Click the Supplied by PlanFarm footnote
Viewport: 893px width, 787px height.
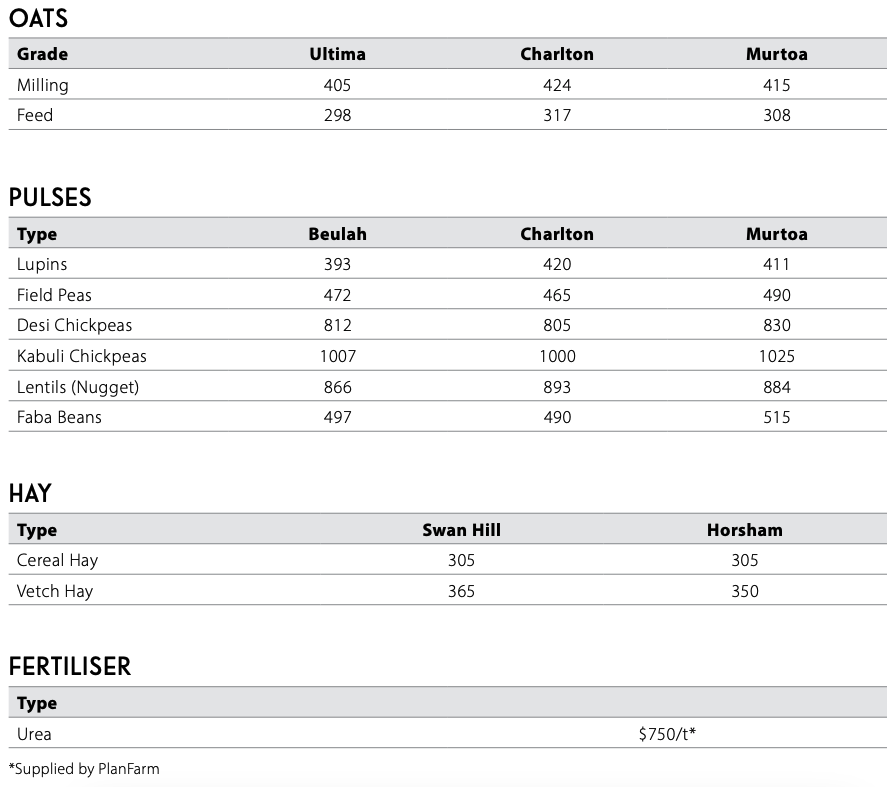[x=84, y=769]
